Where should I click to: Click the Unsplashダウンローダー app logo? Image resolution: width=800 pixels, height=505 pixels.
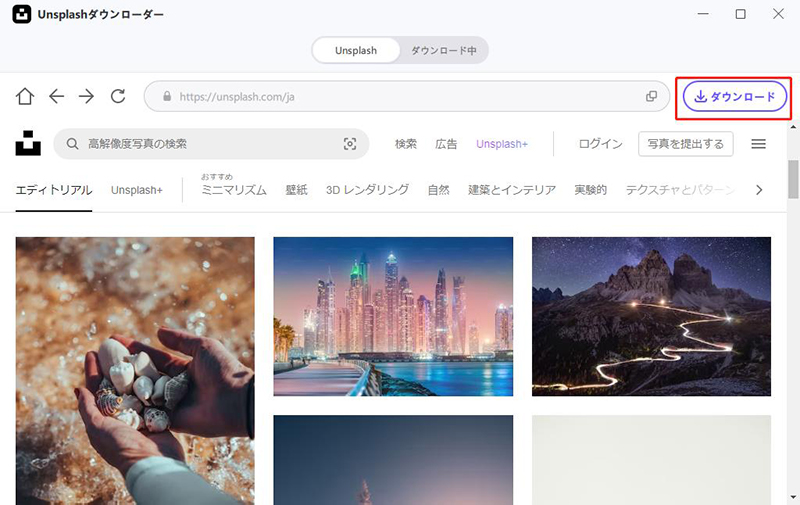(21, 14)
